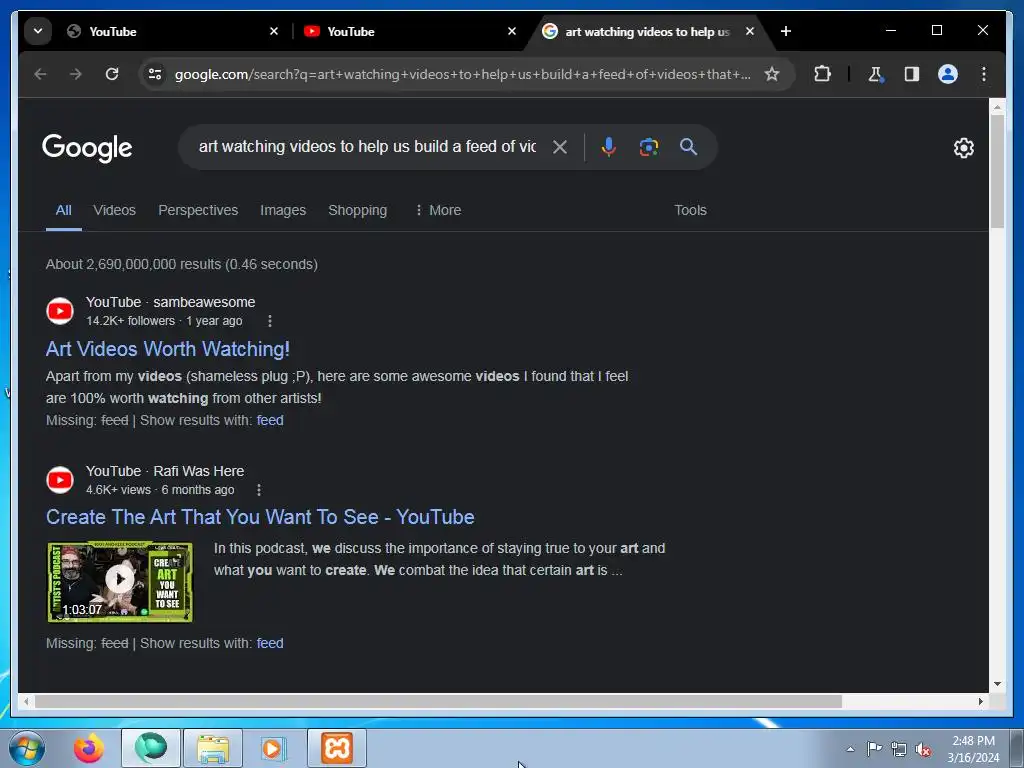1024x768 pixels.
Task: Go back to previous page
Action: coord(40,74)
